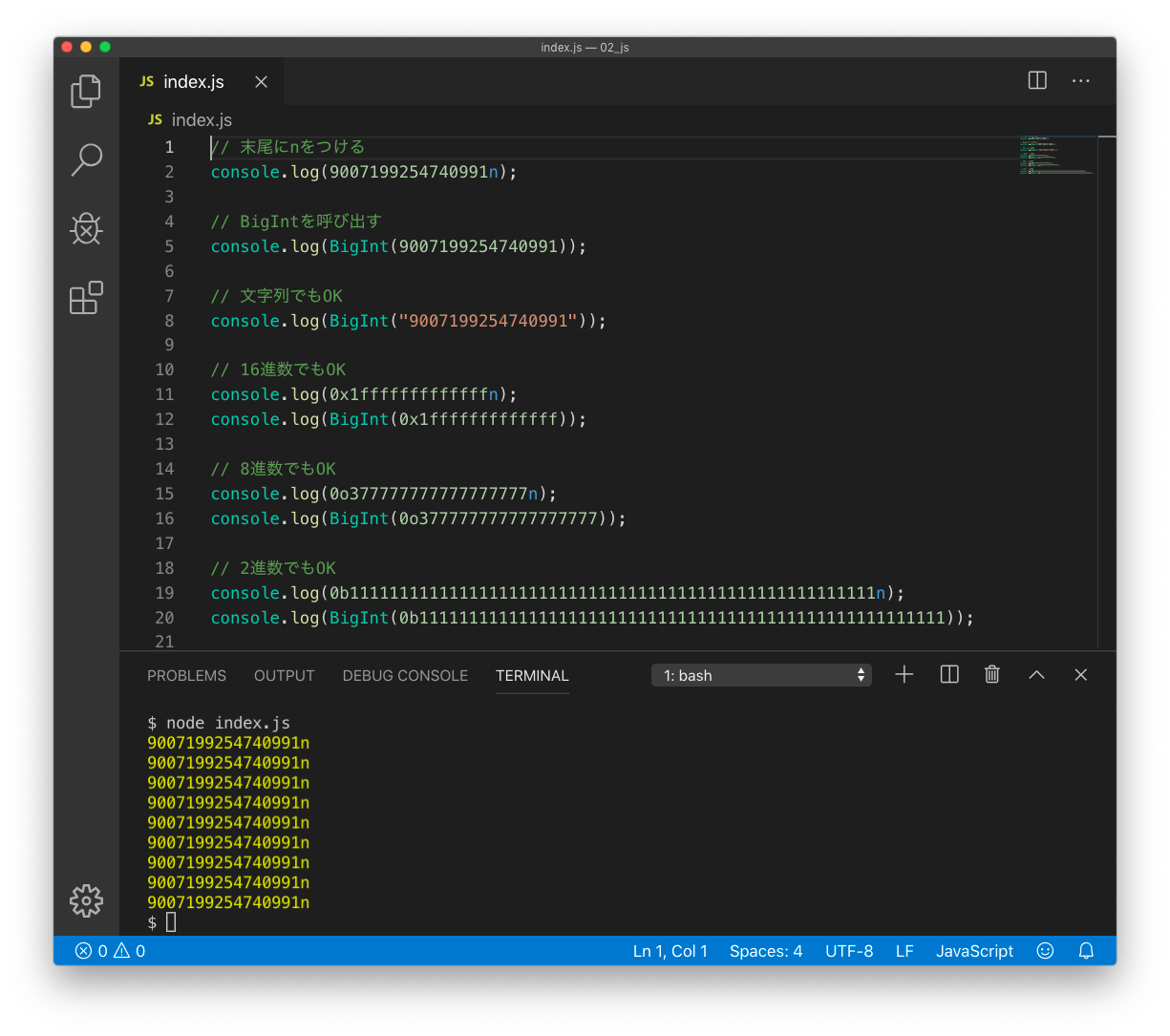Change the JavaScript language mode
The height and width of the screenshot is (1036, 1170).
[x=974, y=951]
